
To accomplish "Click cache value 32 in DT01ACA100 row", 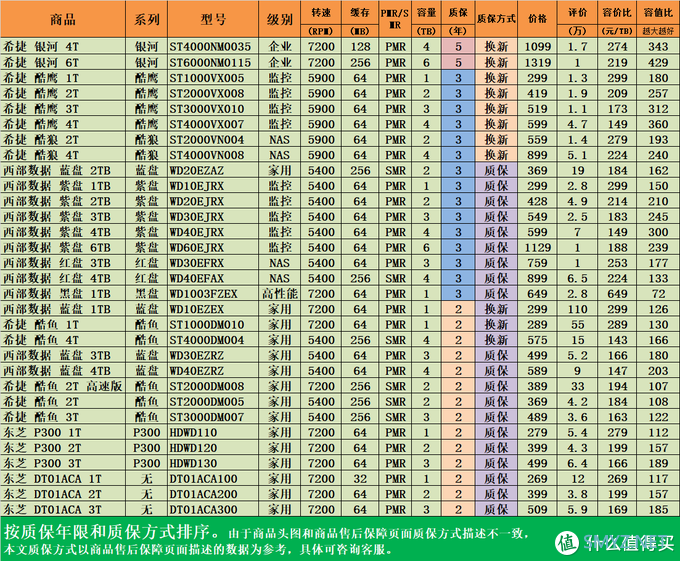I will [360, 479].
